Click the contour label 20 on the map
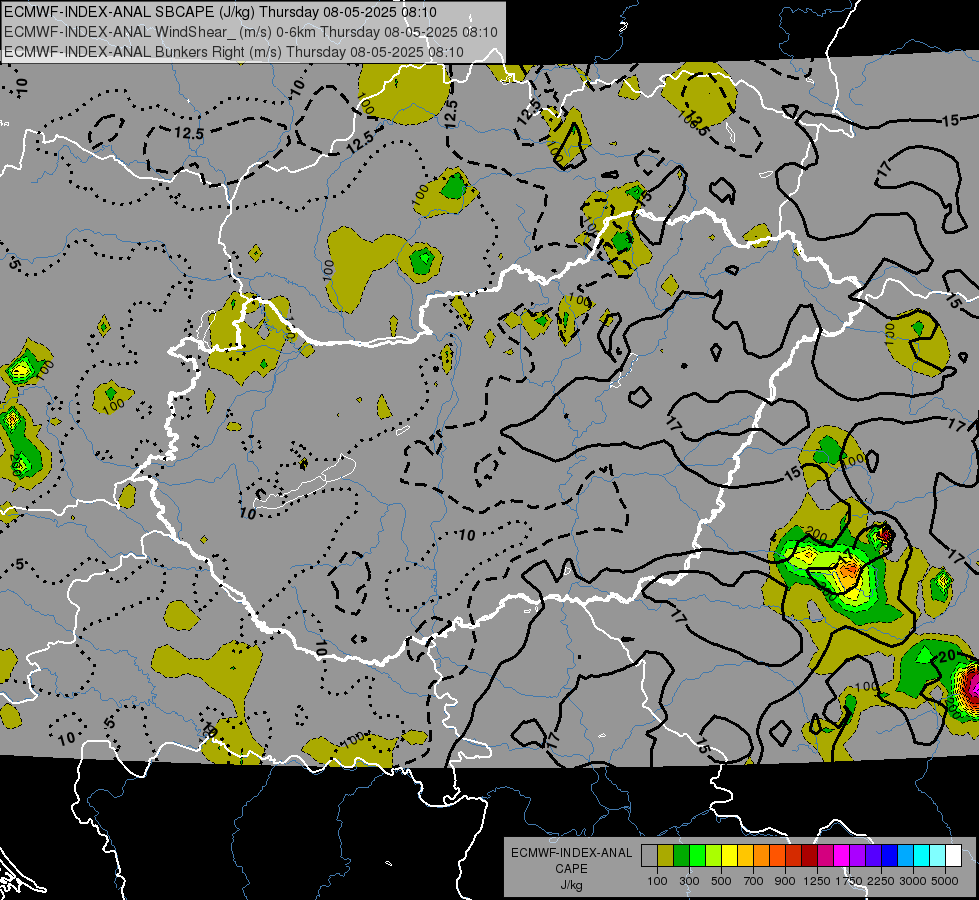This screenshot has height=900, width=979. (x=947, y=656)
